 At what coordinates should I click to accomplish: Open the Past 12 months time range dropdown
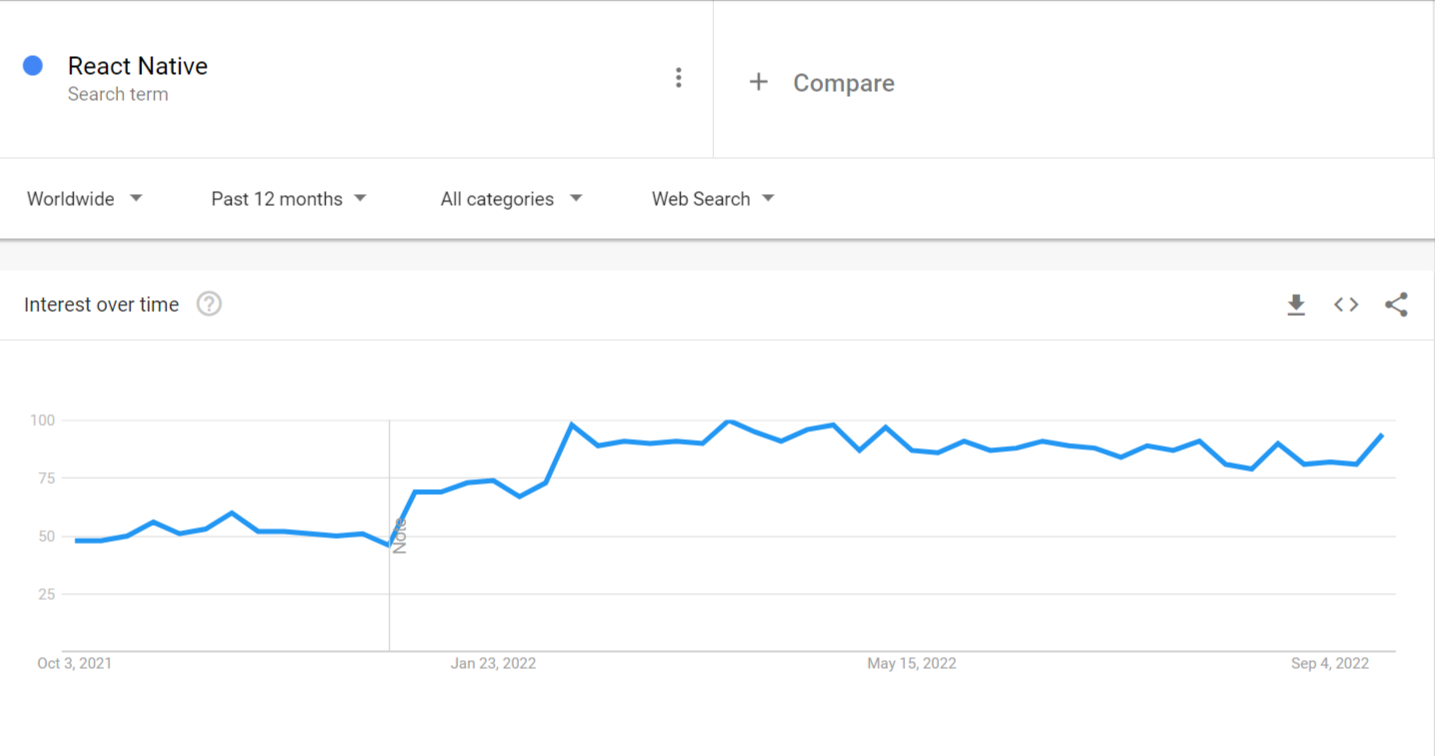(x=289, y=199)
